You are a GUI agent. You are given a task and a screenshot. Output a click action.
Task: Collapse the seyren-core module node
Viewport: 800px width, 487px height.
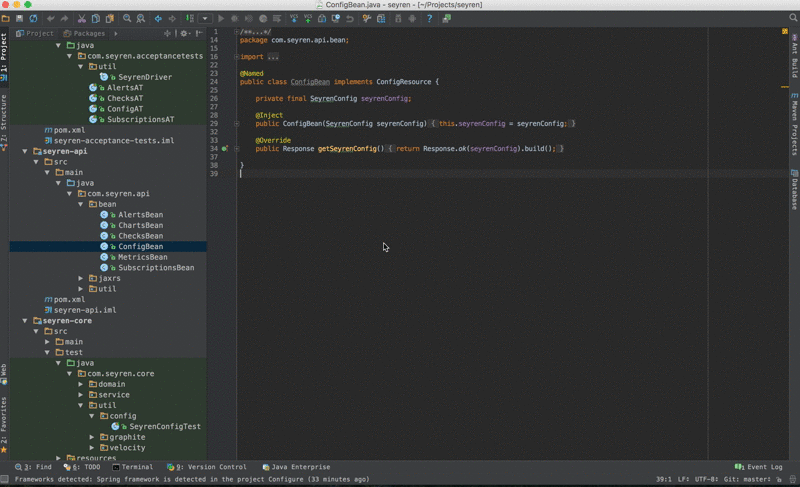point(25,320)
